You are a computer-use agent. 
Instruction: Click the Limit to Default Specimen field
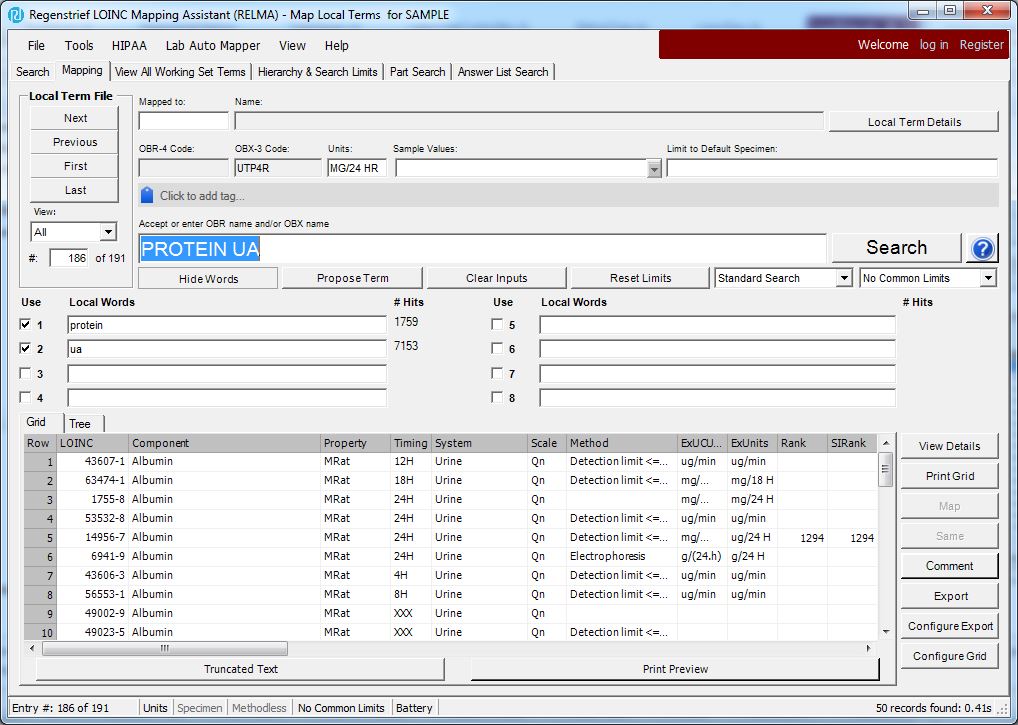pyautogui.click(x=832, y=168)
